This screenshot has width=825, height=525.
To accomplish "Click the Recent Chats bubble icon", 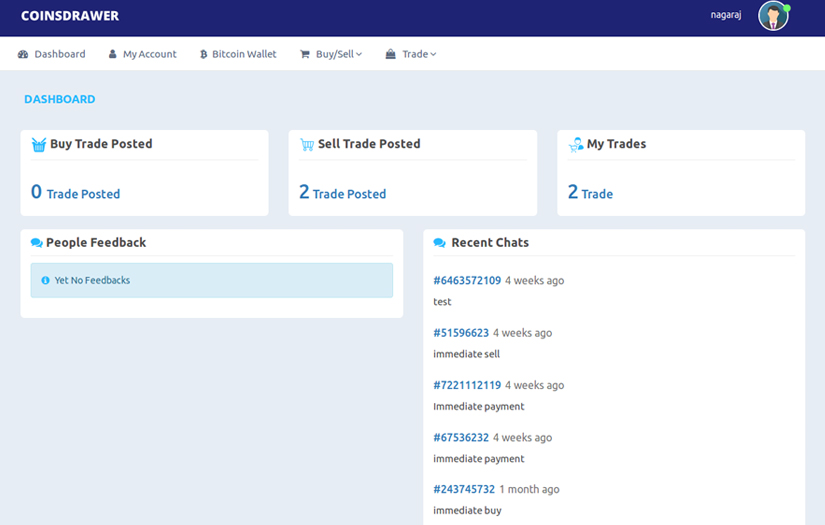I will coord(439,243).
